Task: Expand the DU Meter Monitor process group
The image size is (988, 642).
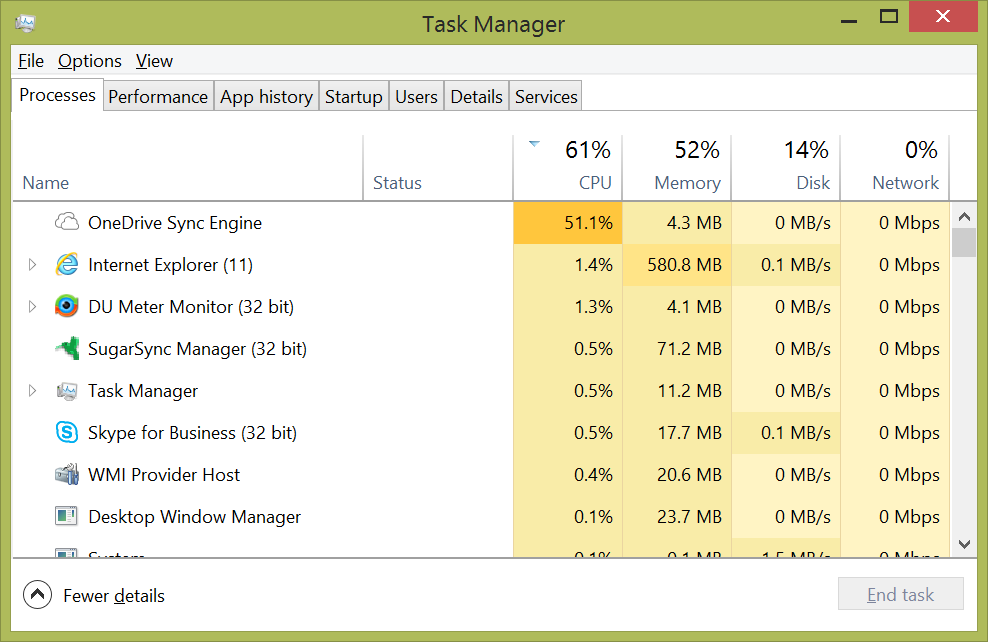Action: 32,307
